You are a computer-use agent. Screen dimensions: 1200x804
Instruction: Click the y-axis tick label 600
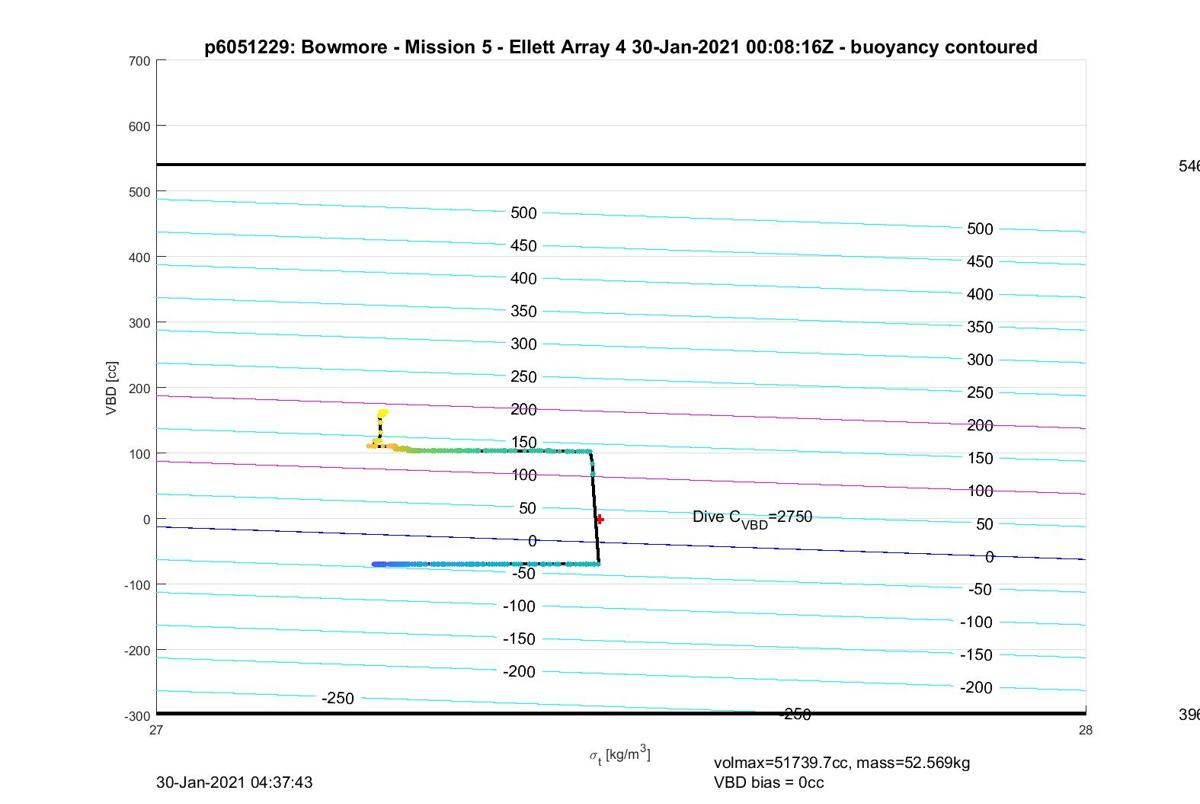(x=138, y=126)
